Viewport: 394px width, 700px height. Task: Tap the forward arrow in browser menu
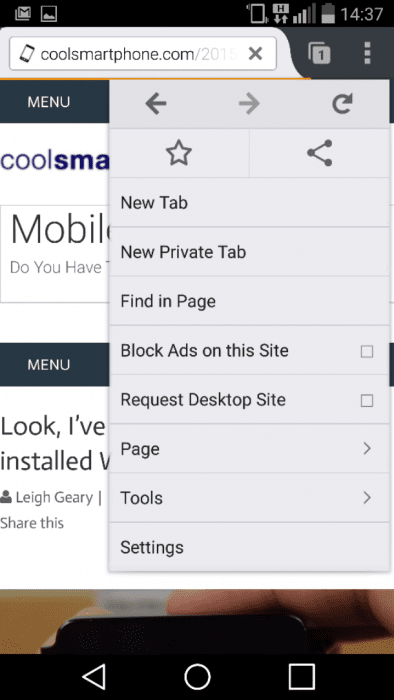[249, 104]
